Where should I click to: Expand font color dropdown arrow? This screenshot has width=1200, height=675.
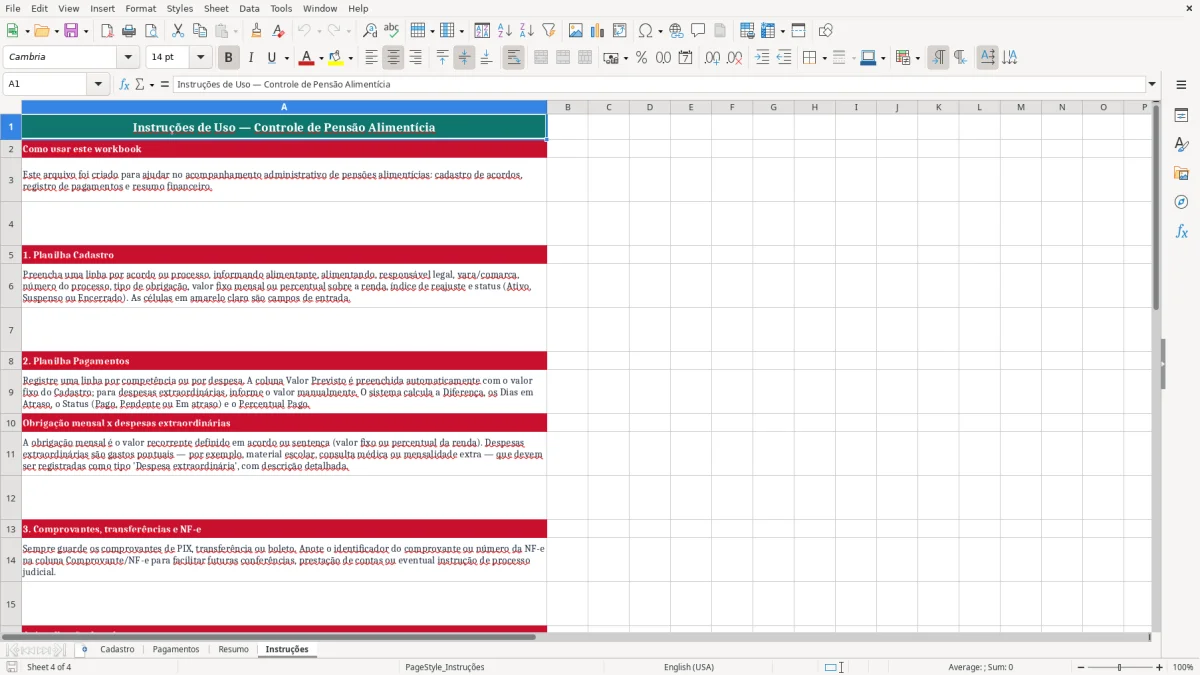coord(320,58)
